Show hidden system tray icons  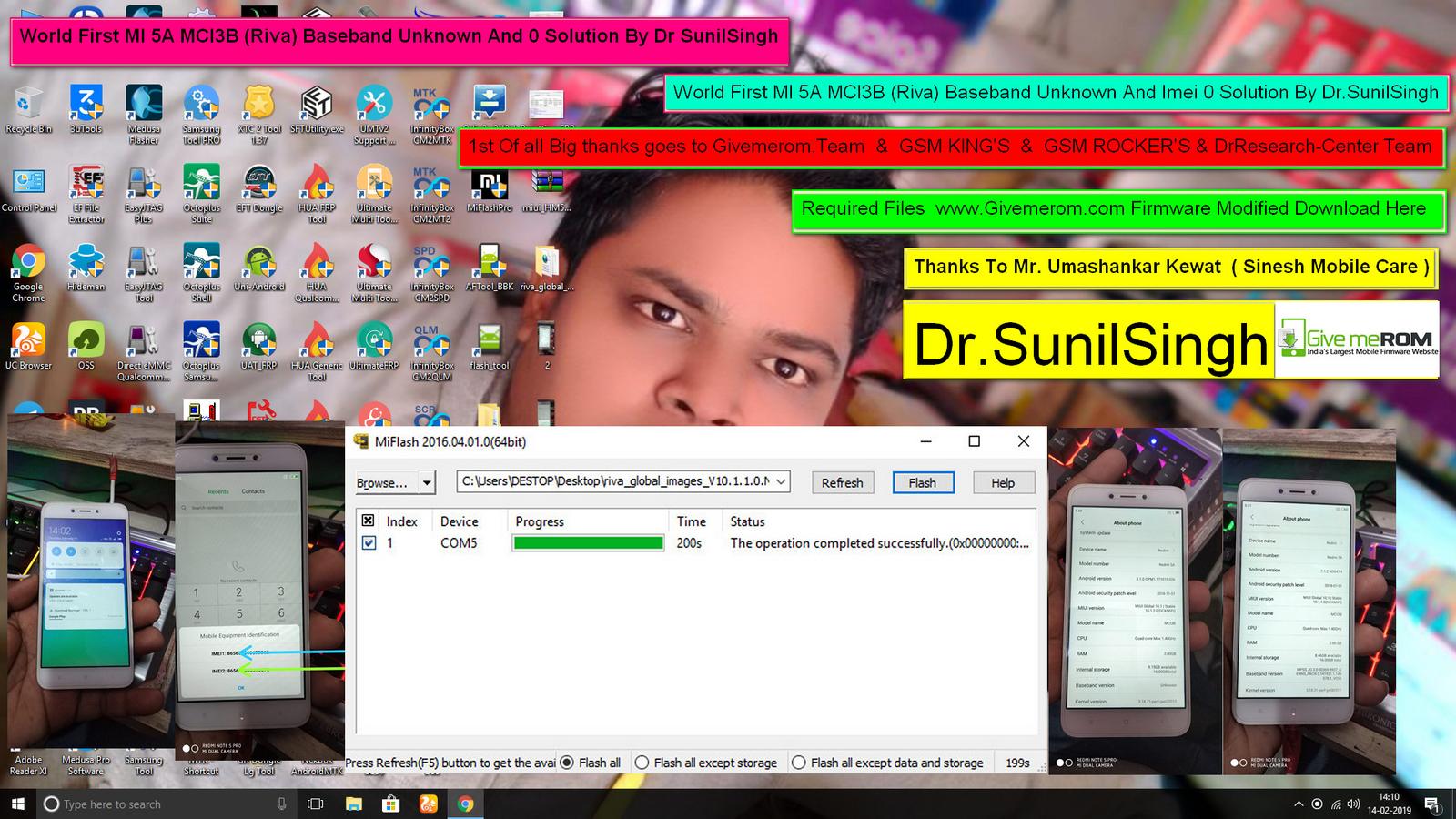click(x=1299, y=804)
